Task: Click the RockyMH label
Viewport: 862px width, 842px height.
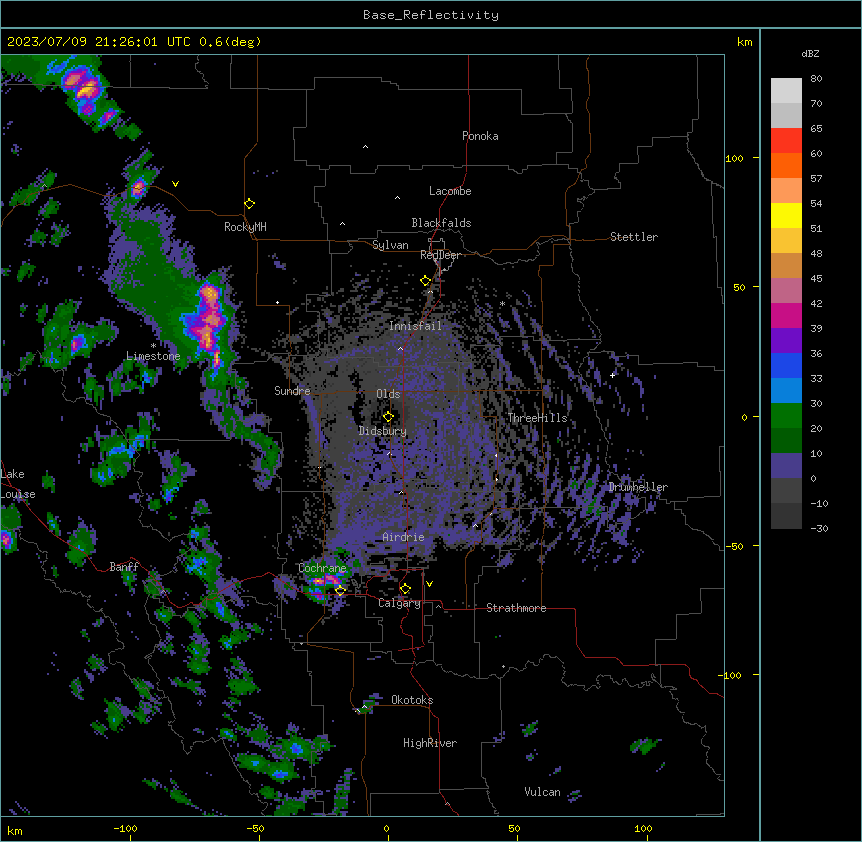Action: point(245,227)
